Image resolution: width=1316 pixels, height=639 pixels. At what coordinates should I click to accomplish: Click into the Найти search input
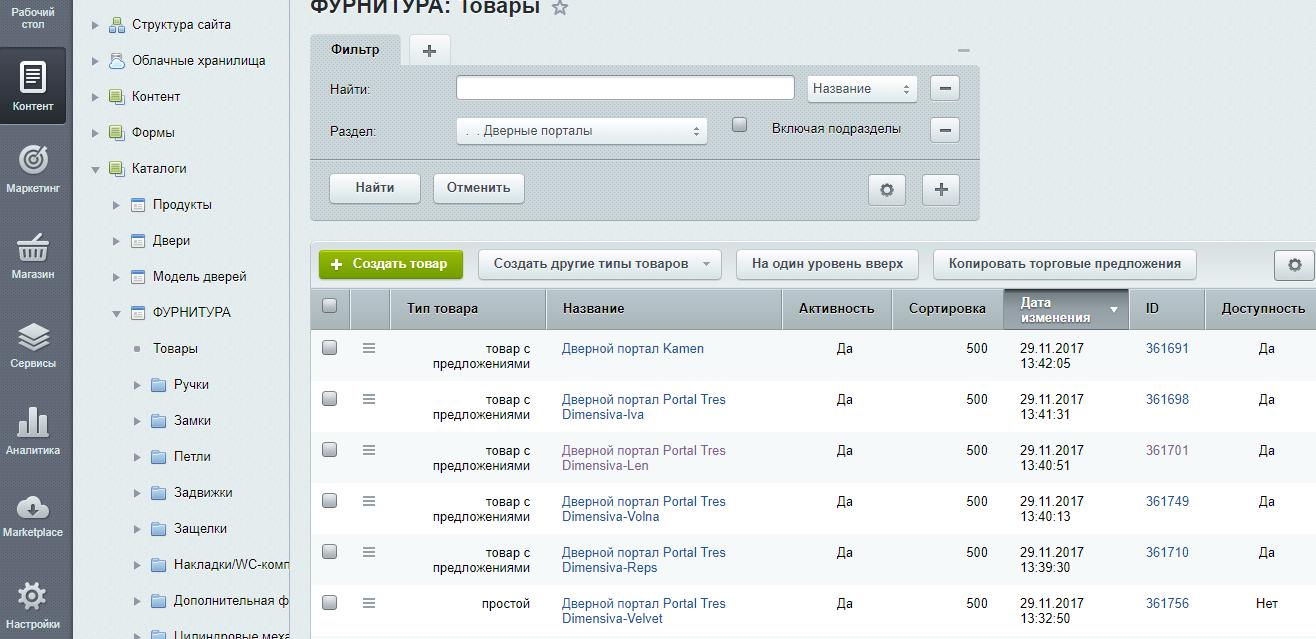pyautogui.click(x=625, y=88)
